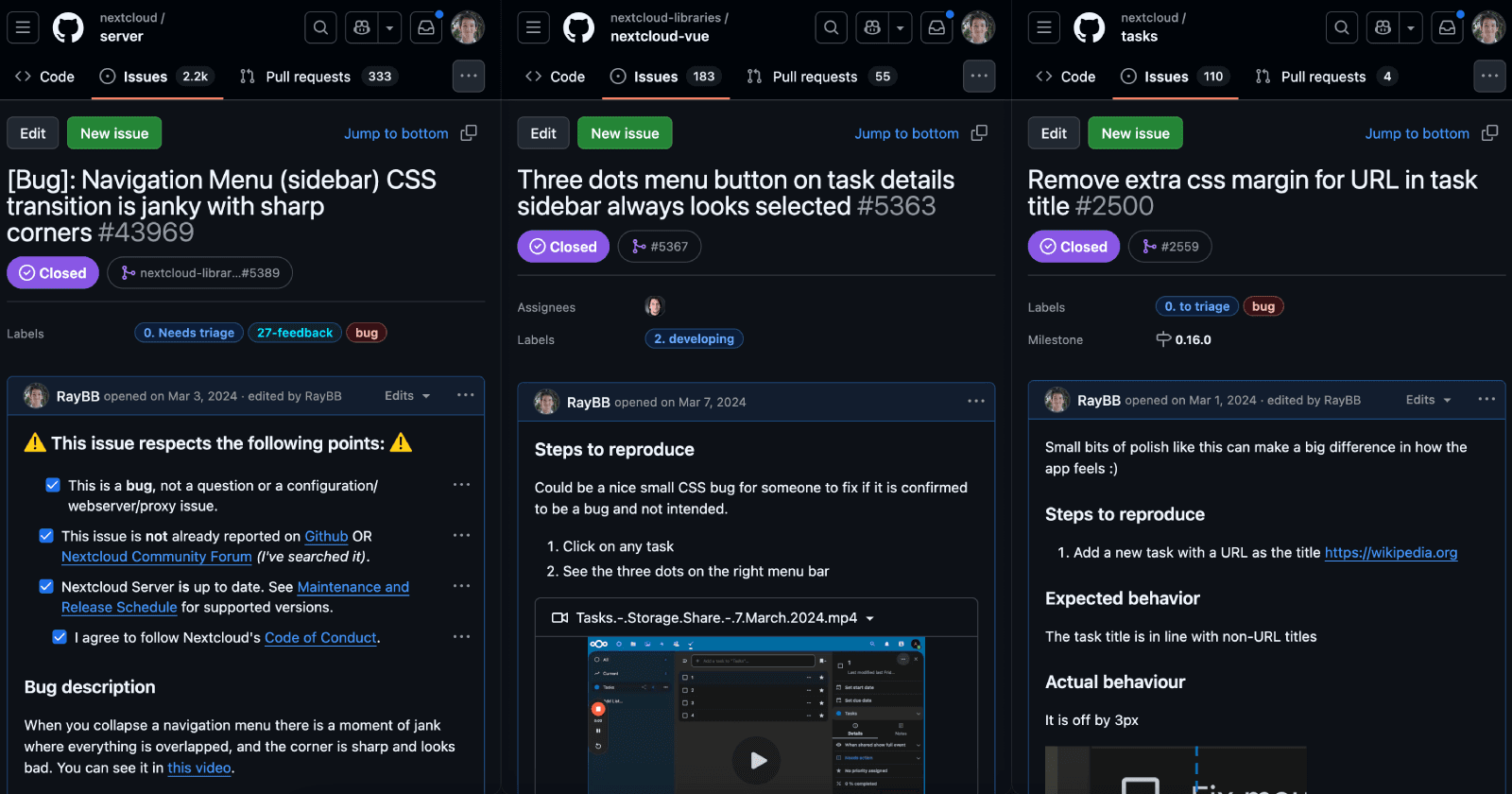Open Copilot icon in server window
This screenshot has height=794, width=1512.
tap(362, 27)
